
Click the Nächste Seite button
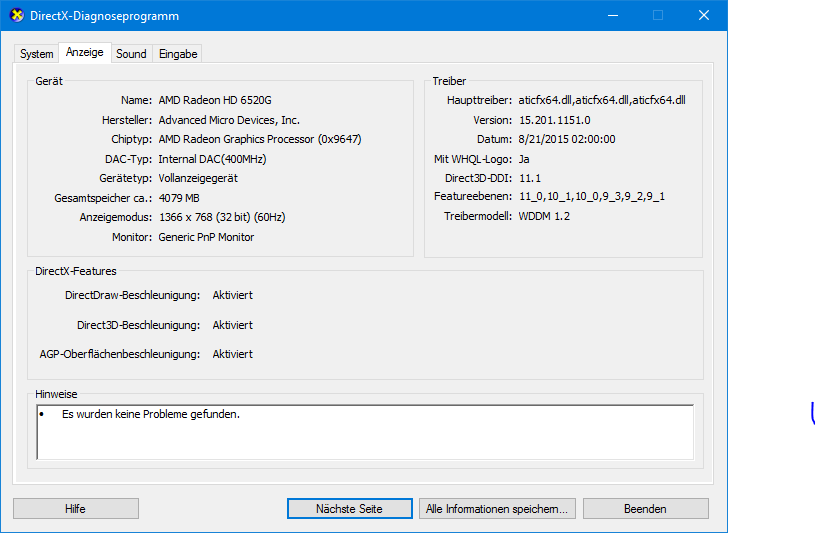click(349, 509)
